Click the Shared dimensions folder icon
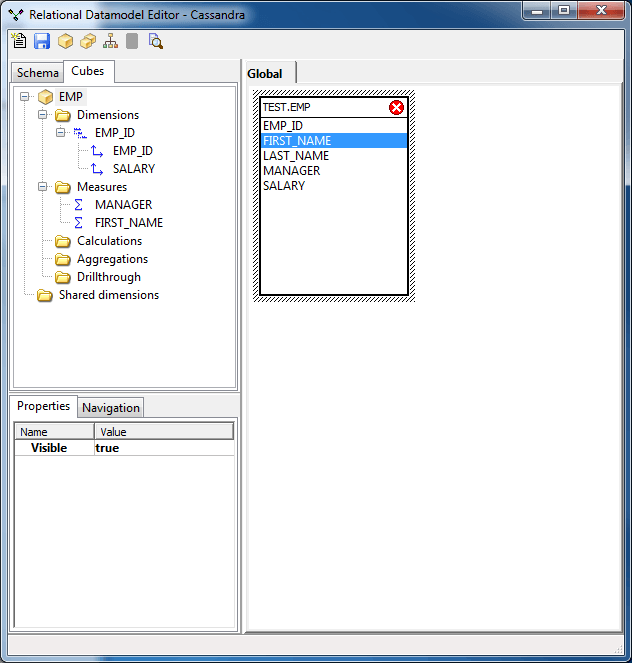Screen dimensions: 632x663 pyautogui.click(x=45, y=295)
